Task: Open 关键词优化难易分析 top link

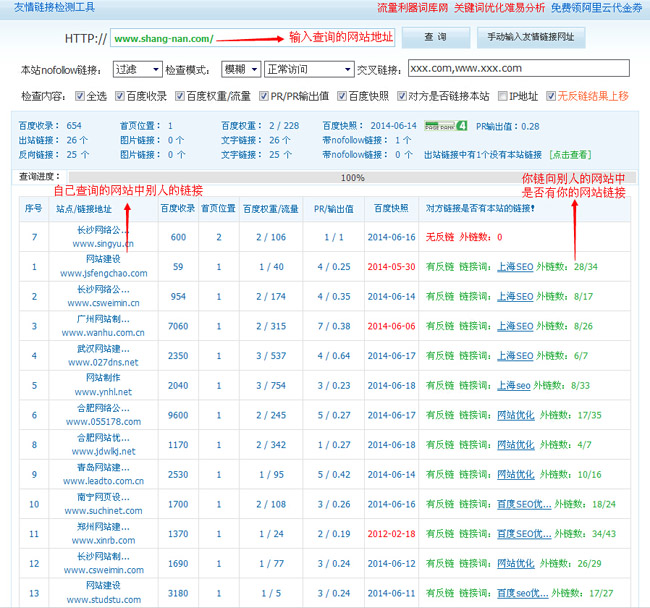Action: pos(499,8)
